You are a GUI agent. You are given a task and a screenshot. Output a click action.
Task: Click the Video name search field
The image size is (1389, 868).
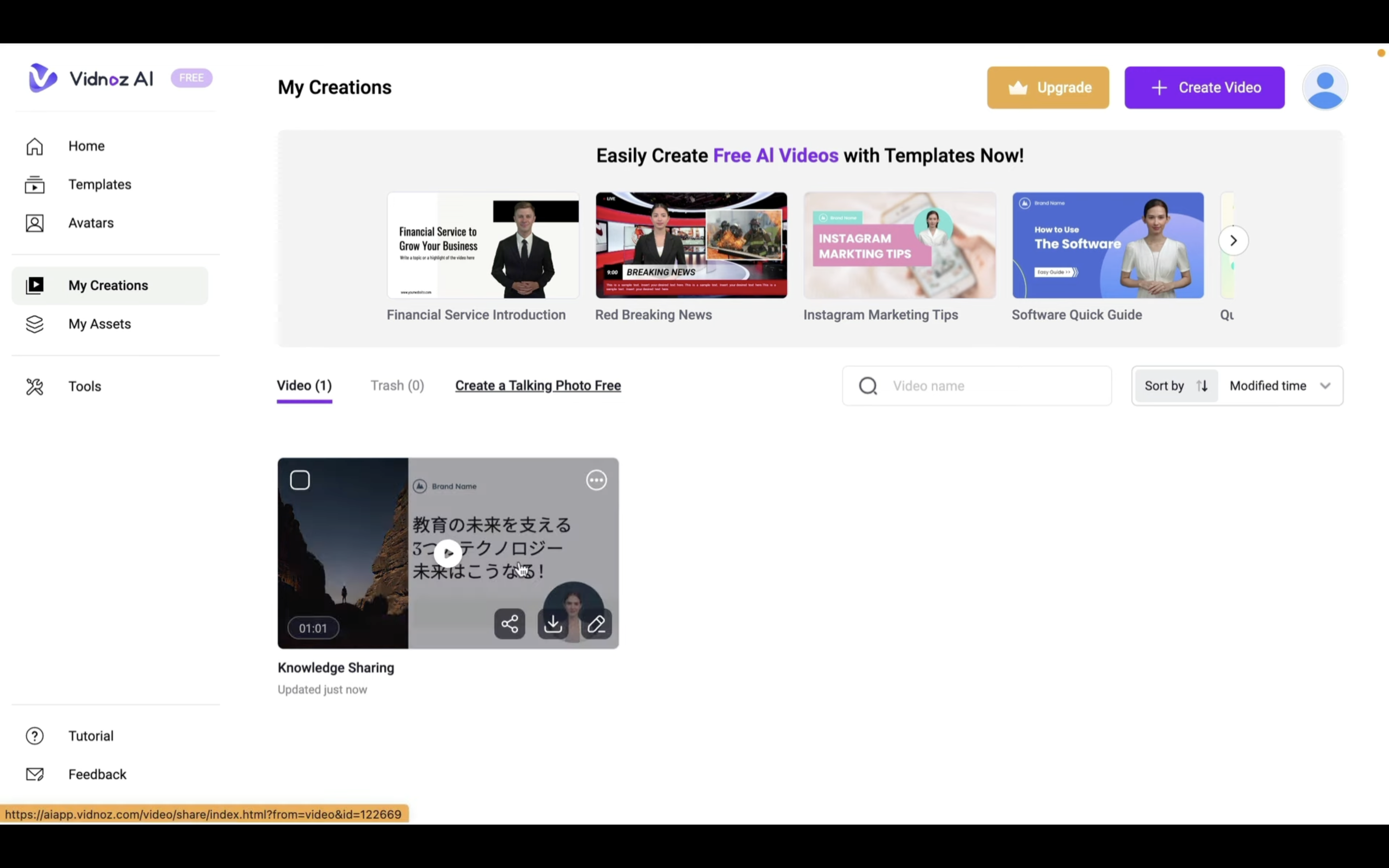coord(976,386)
